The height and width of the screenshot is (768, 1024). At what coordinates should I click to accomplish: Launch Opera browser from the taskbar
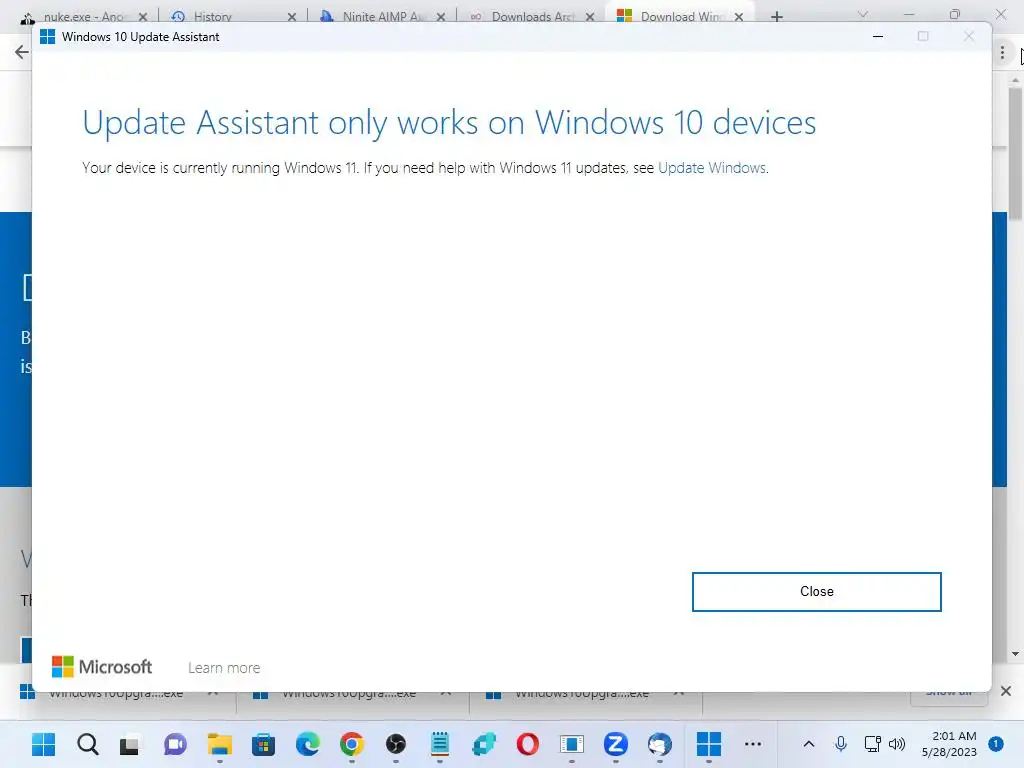pos(528,744)
